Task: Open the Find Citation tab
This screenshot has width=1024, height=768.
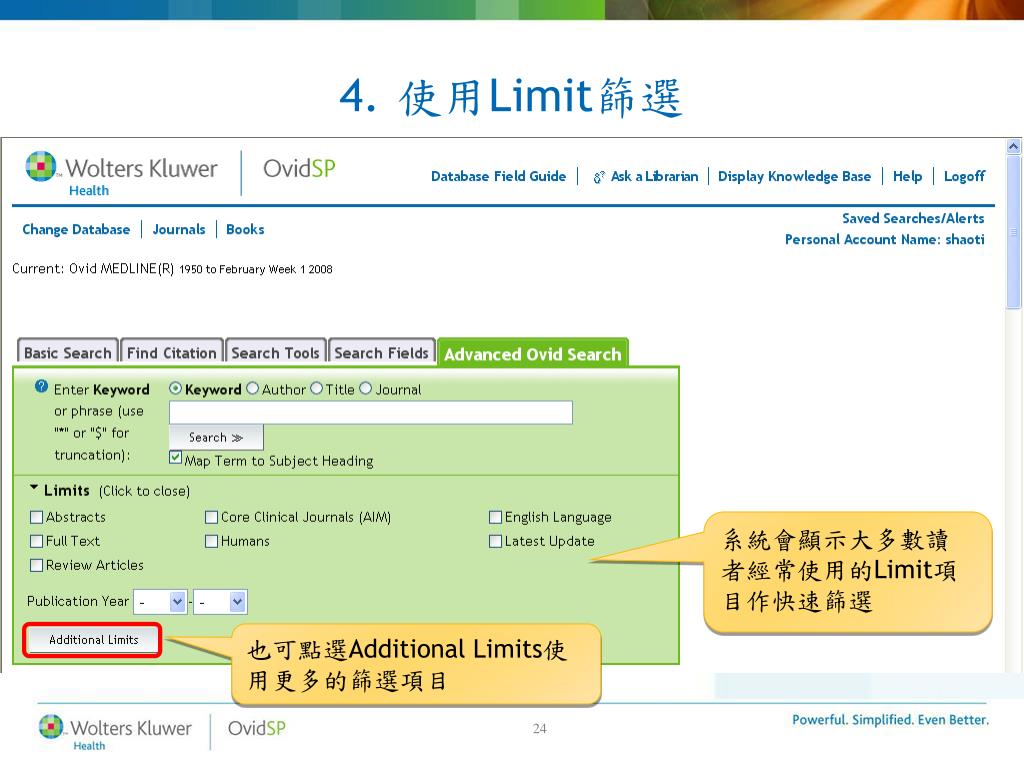Action: (172, 353)
